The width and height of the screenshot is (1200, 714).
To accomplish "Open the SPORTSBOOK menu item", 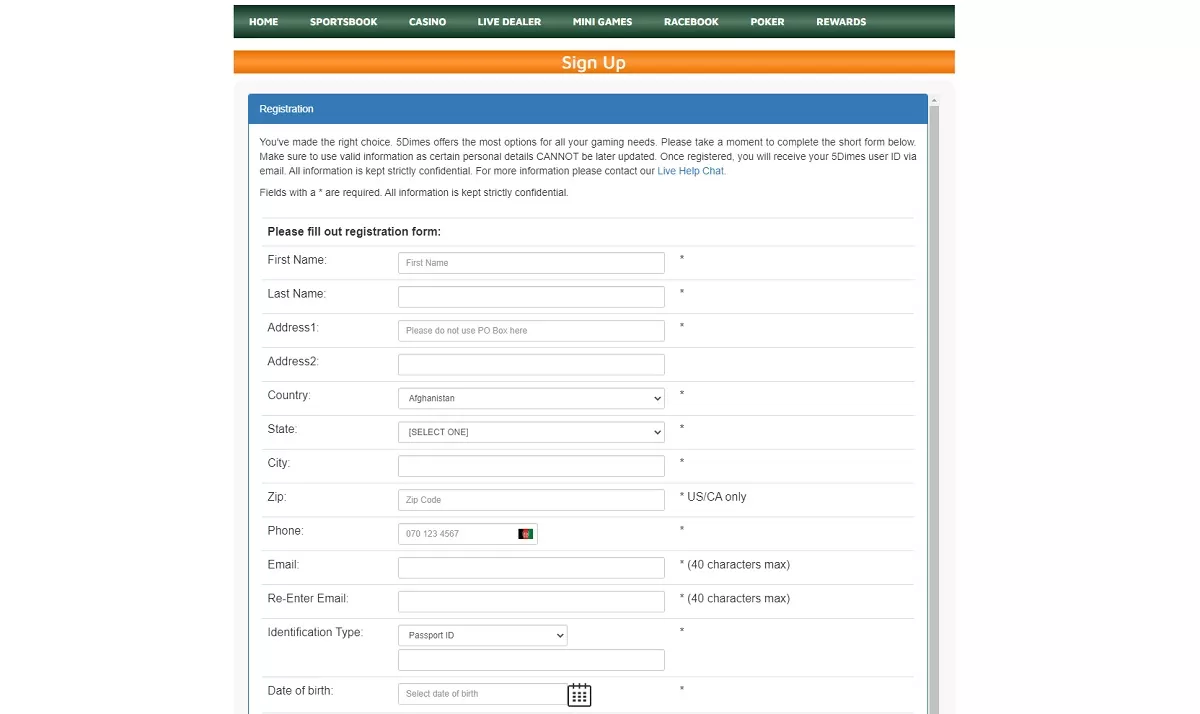I will point(344,22).
